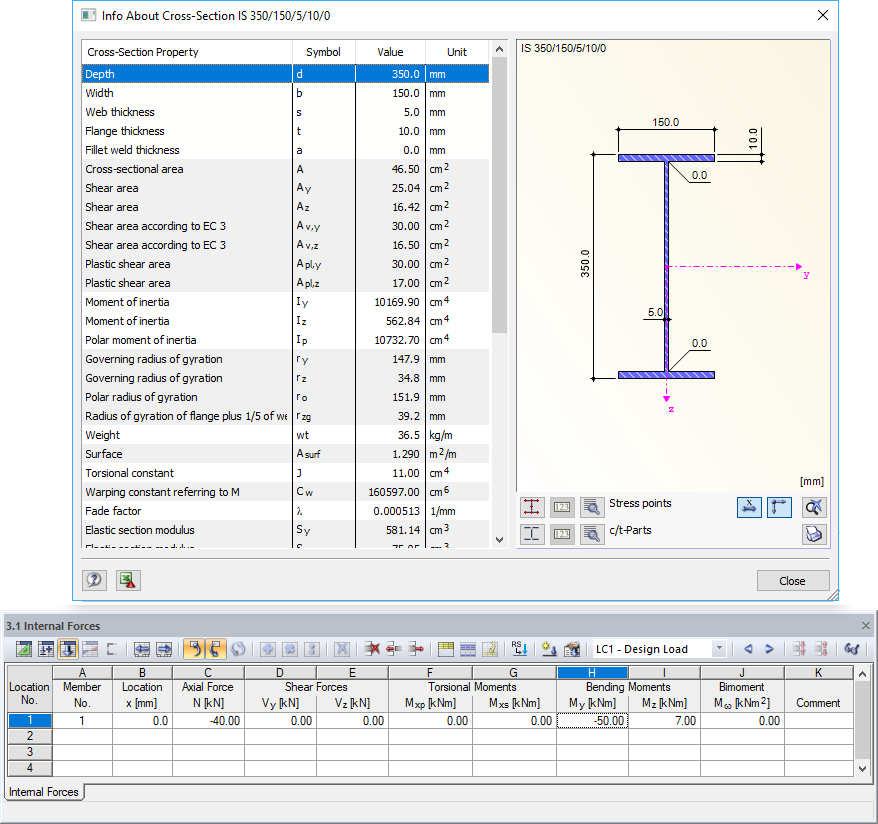Toggle principal axes display in the section graphic
This screenshot has width=878, height=824.
tap(779, 507)
